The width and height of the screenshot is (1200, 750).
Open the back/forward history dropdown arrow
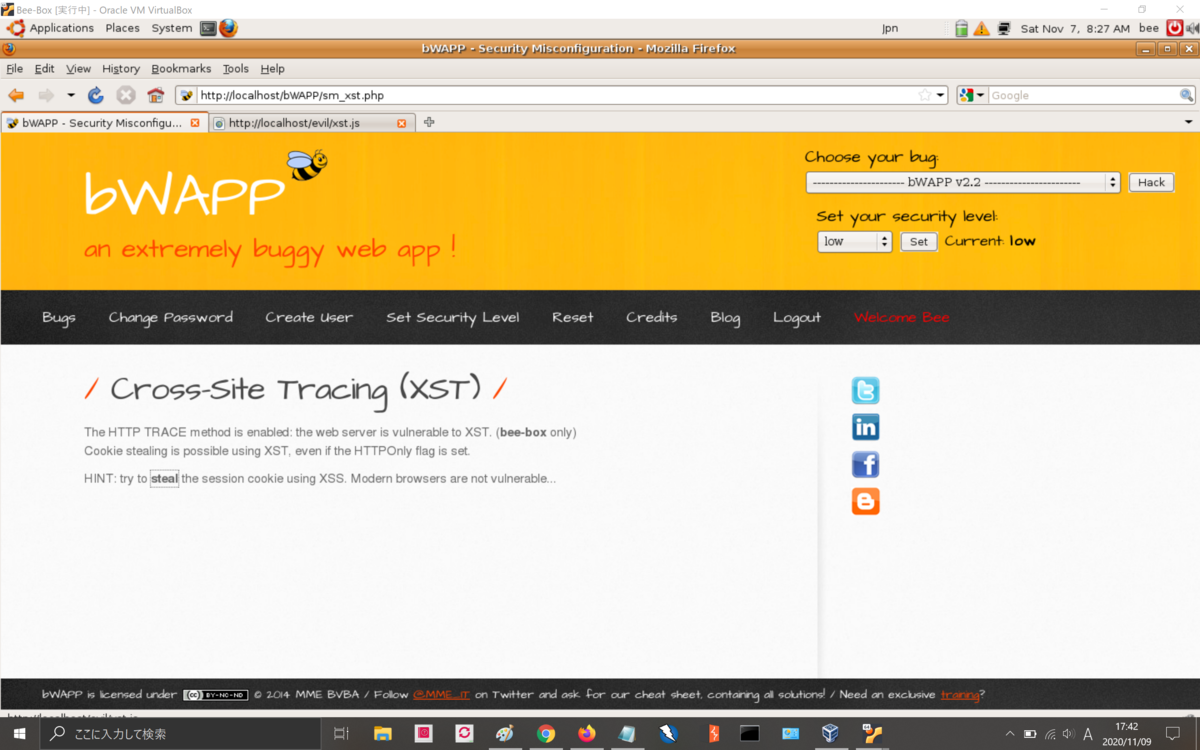tap(71, 95)
